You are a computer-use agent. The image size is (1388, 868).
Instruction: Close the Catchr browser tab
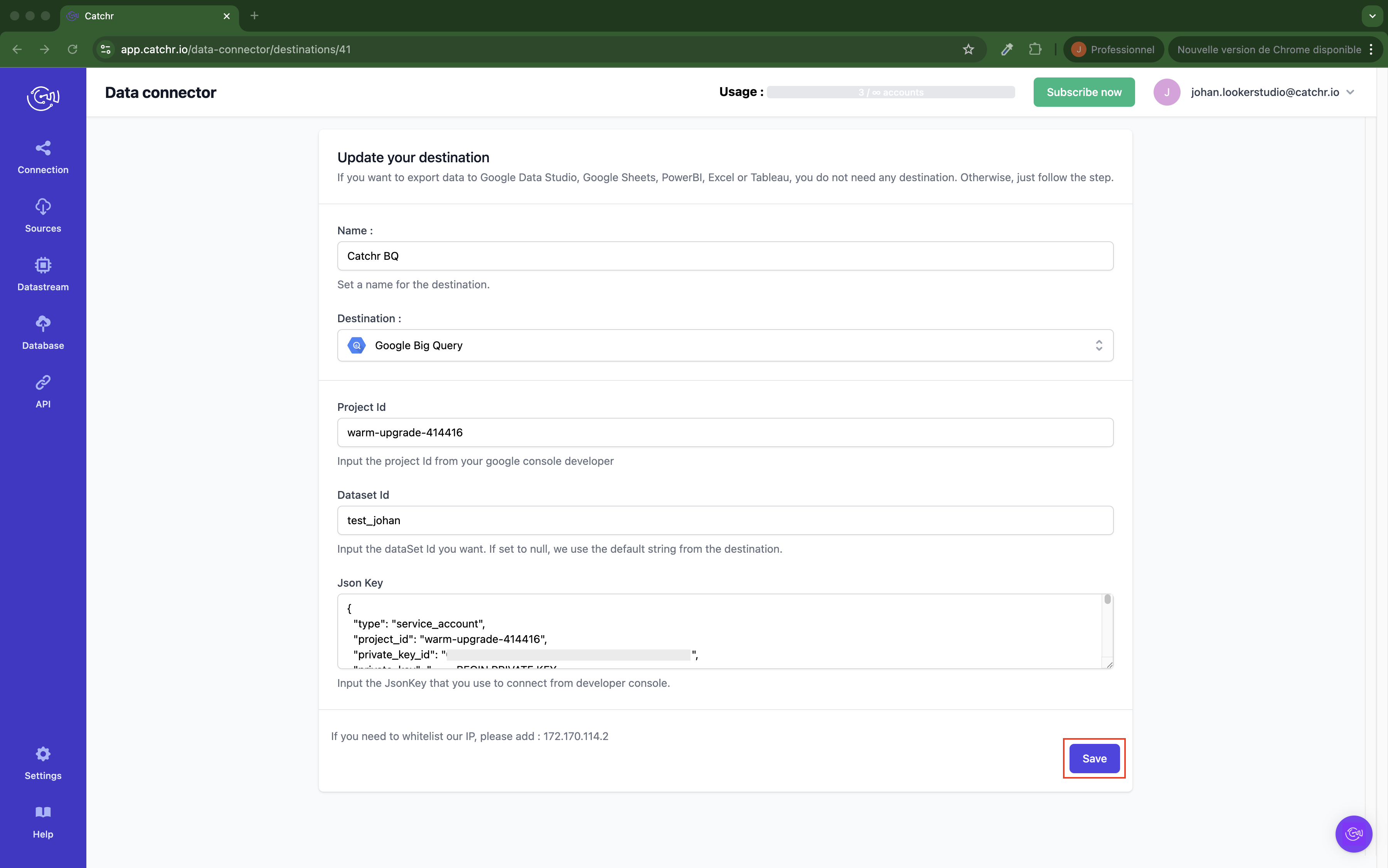pyautogui.click(x=226, y=16)
